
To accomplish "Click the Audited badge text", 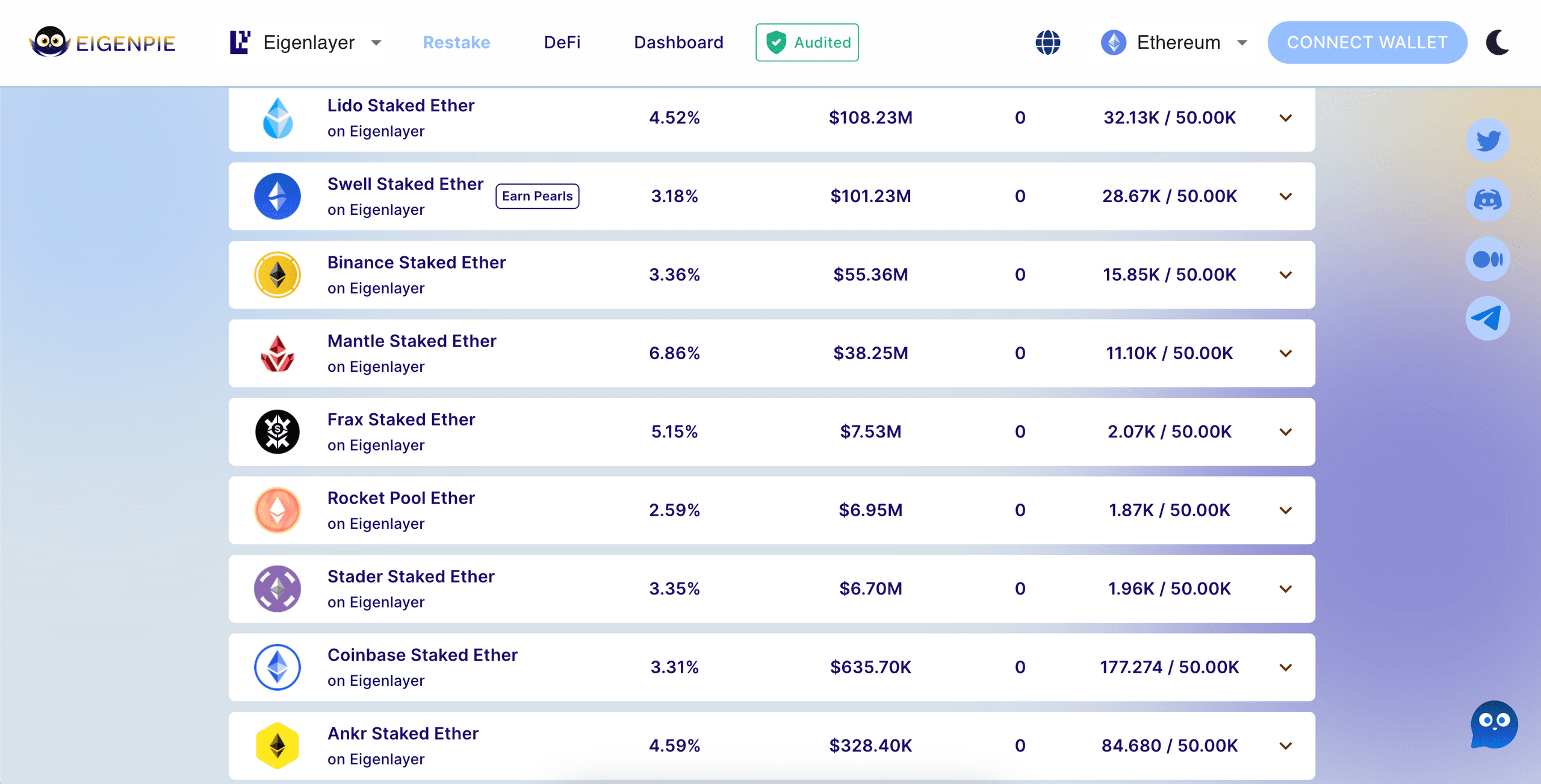I will [822, 43].
